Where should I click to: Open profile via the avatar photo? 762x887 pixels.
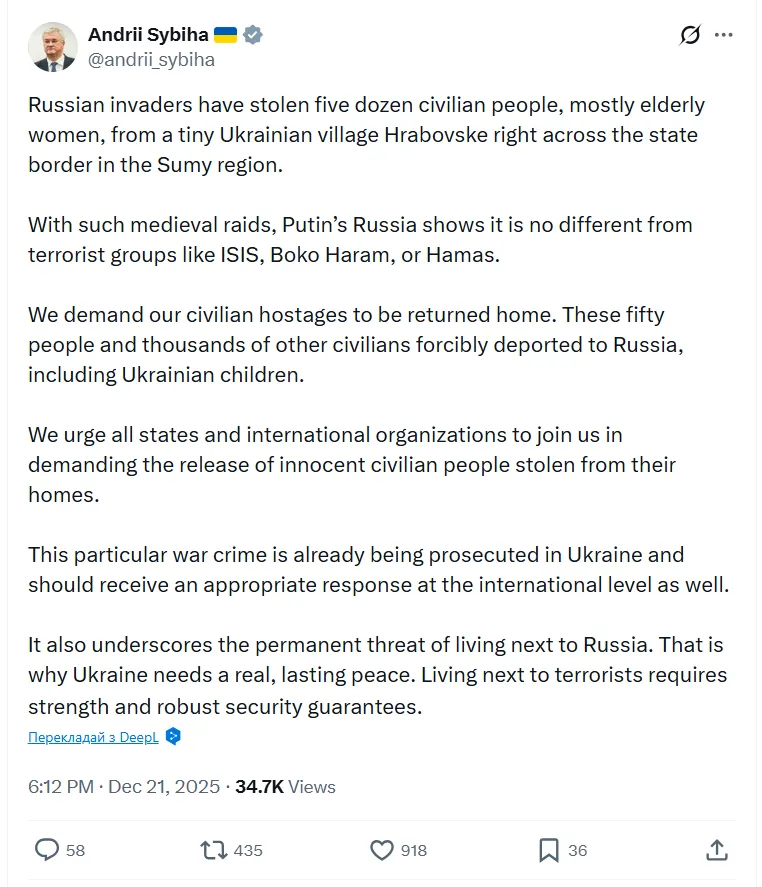(x=53, y=47)
